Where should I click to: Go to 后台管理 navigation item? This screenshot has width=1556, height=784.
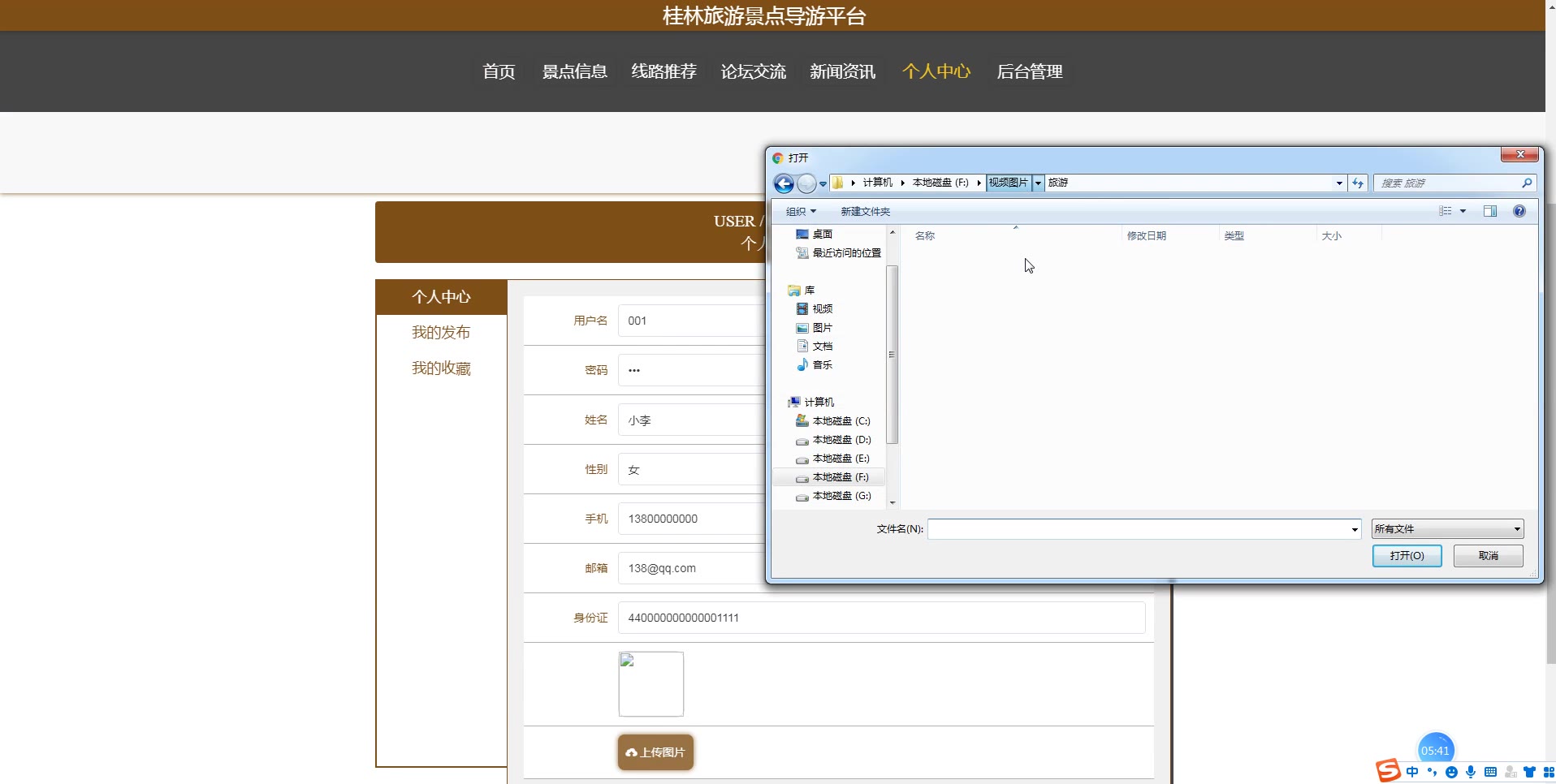tap(1029, 71)
